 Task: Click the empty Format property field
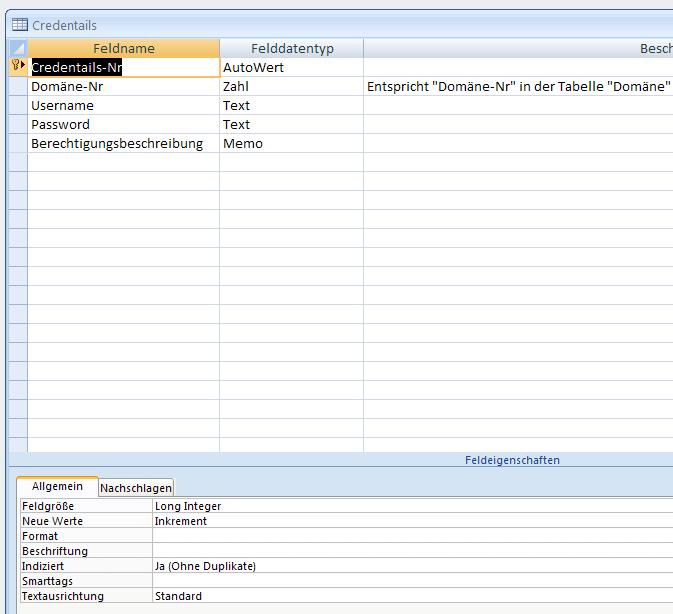coord(412,536)
